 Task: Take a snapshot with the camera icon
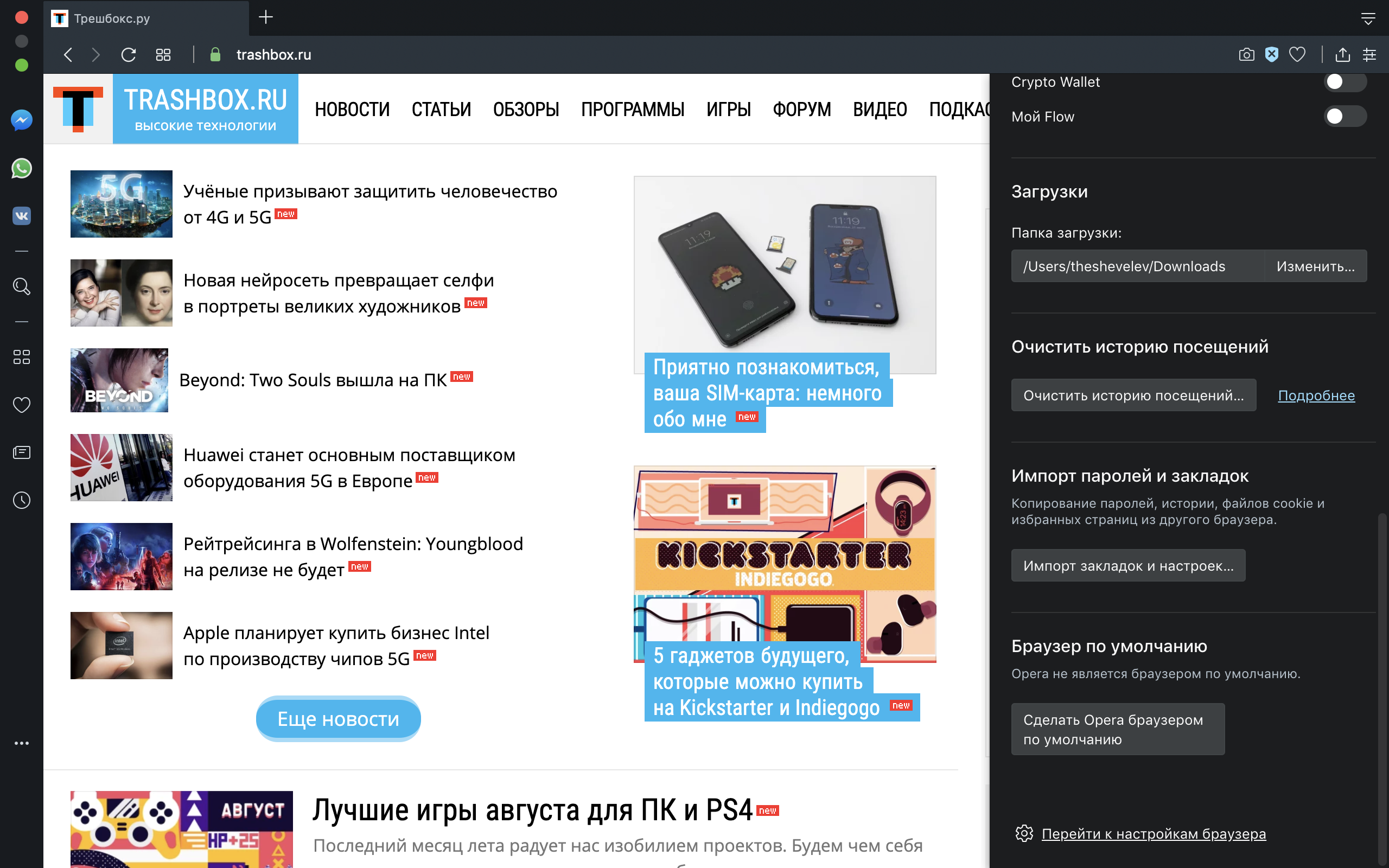[x=1246, y=55]
